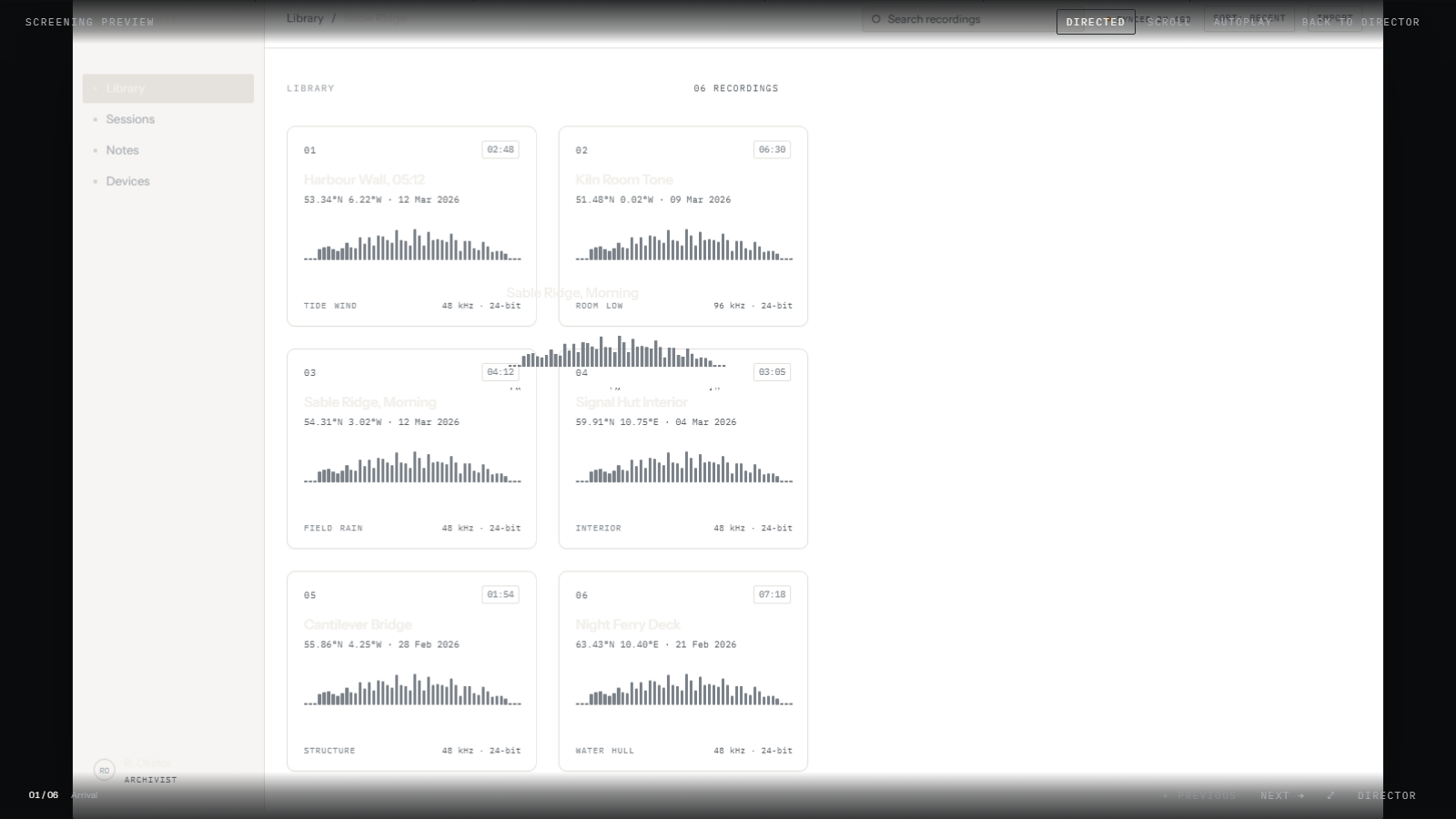This screenshot has height=819, width=1456.
Task: Click the TIDE WIND tags text
Action: click(x=330, y=306)
